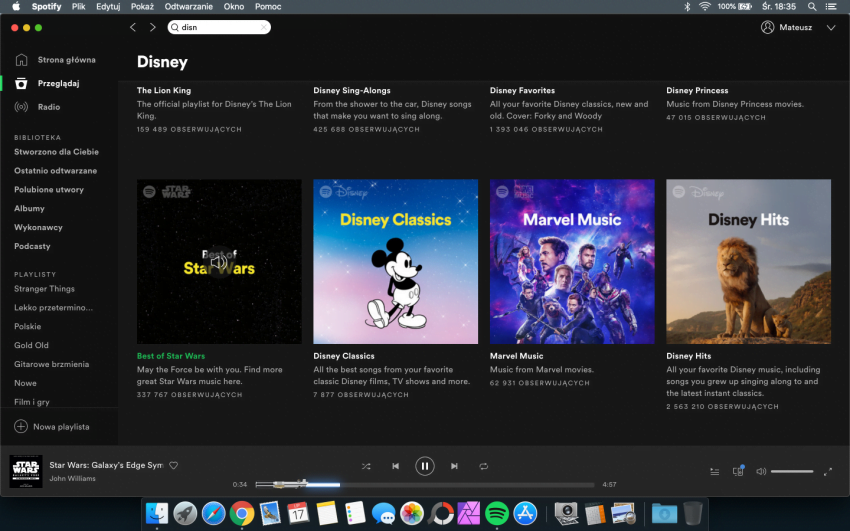Open the Odtwarzanie menu
This screenshot has height=531, width=850.
tap(189, 7)
